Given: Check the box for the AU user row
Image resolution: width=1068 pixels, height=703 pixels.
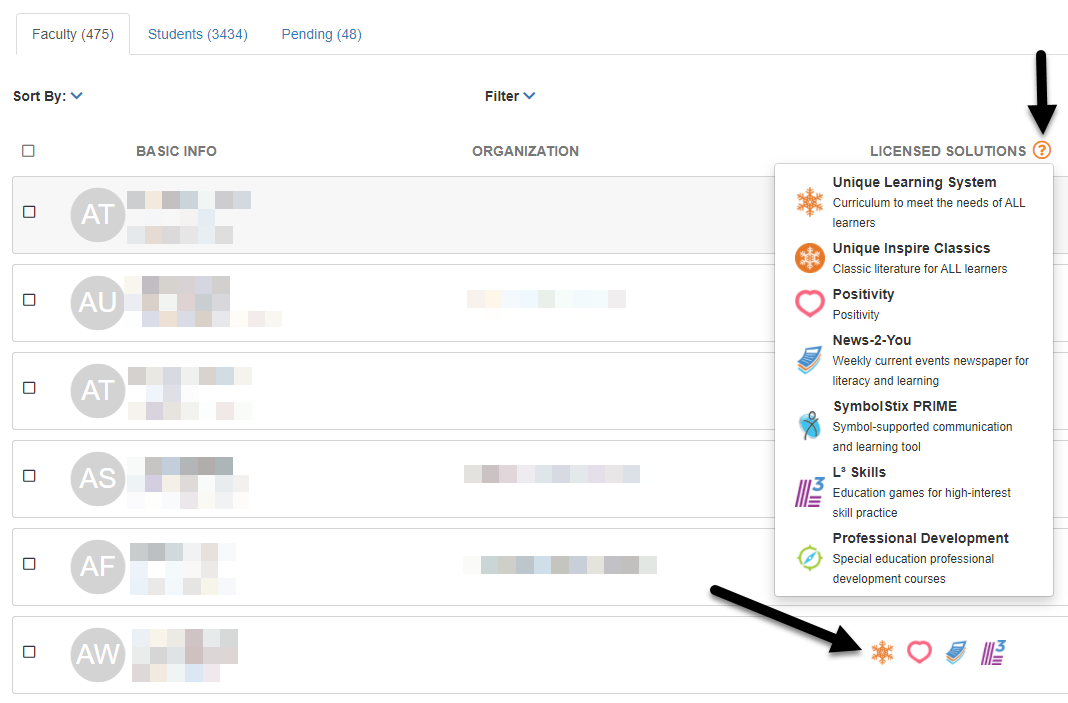Looking at the screenshot, I should [29, 300].
